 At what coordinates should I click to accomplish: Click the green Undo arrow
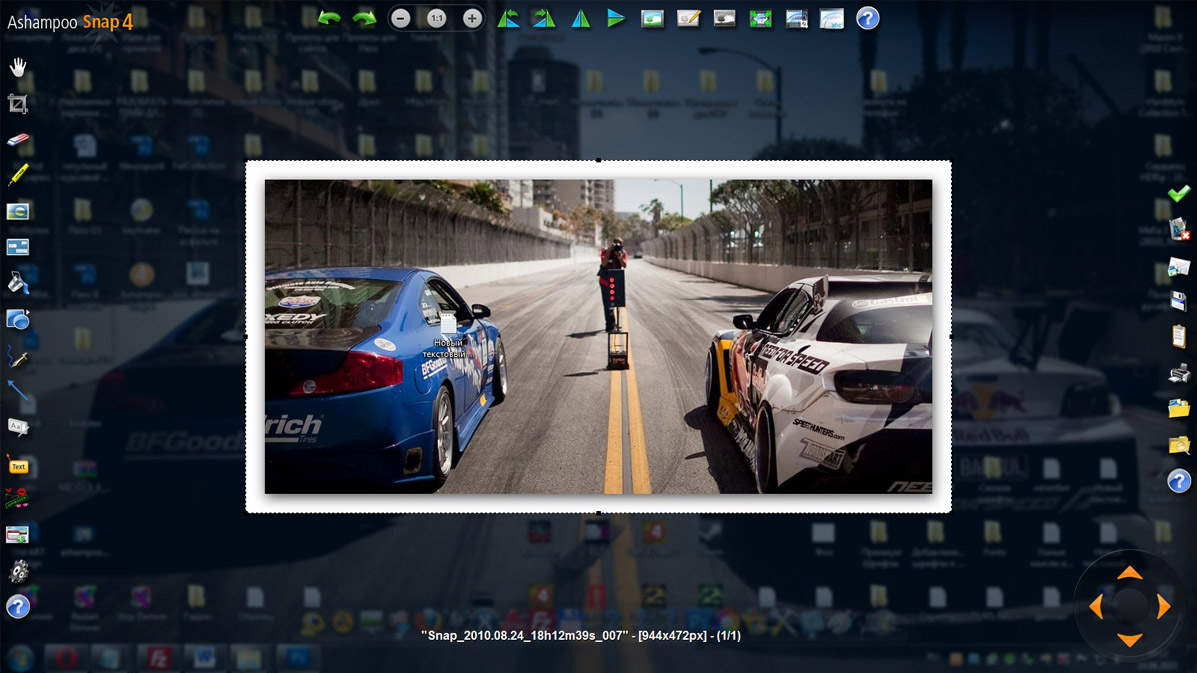329,18
